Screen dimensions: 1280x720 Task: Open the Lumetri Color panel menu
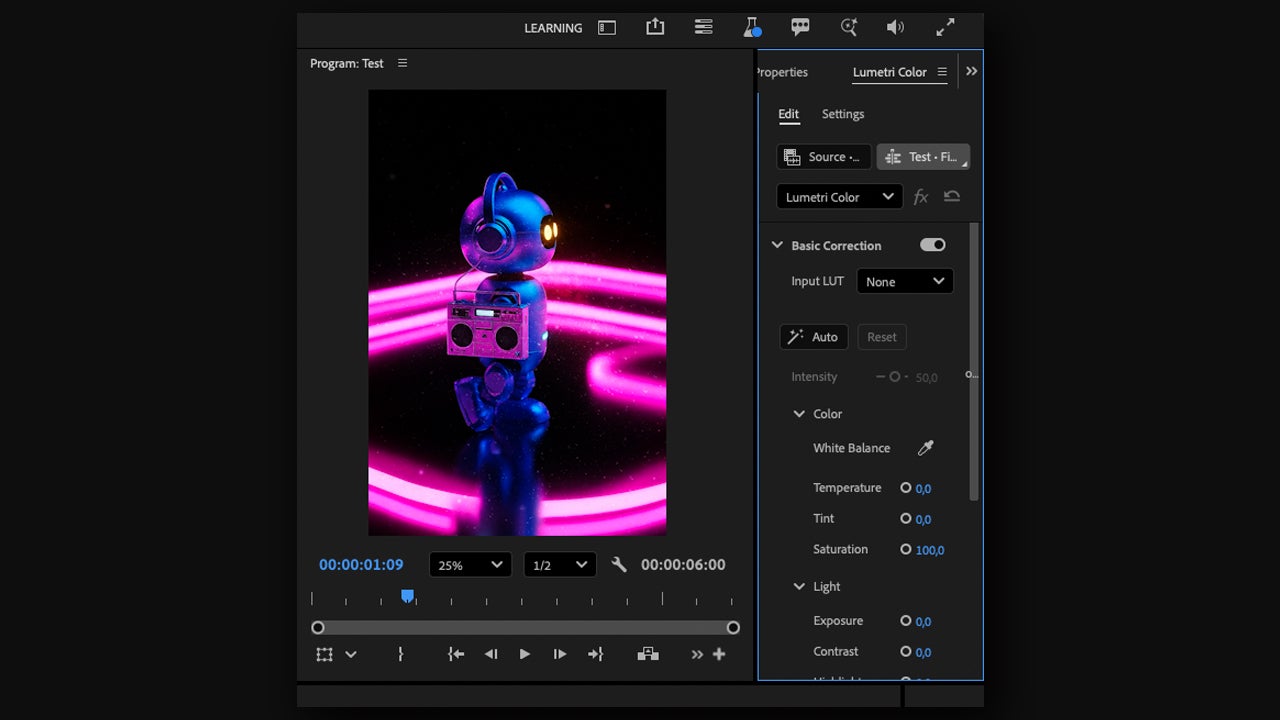[942, 72]
